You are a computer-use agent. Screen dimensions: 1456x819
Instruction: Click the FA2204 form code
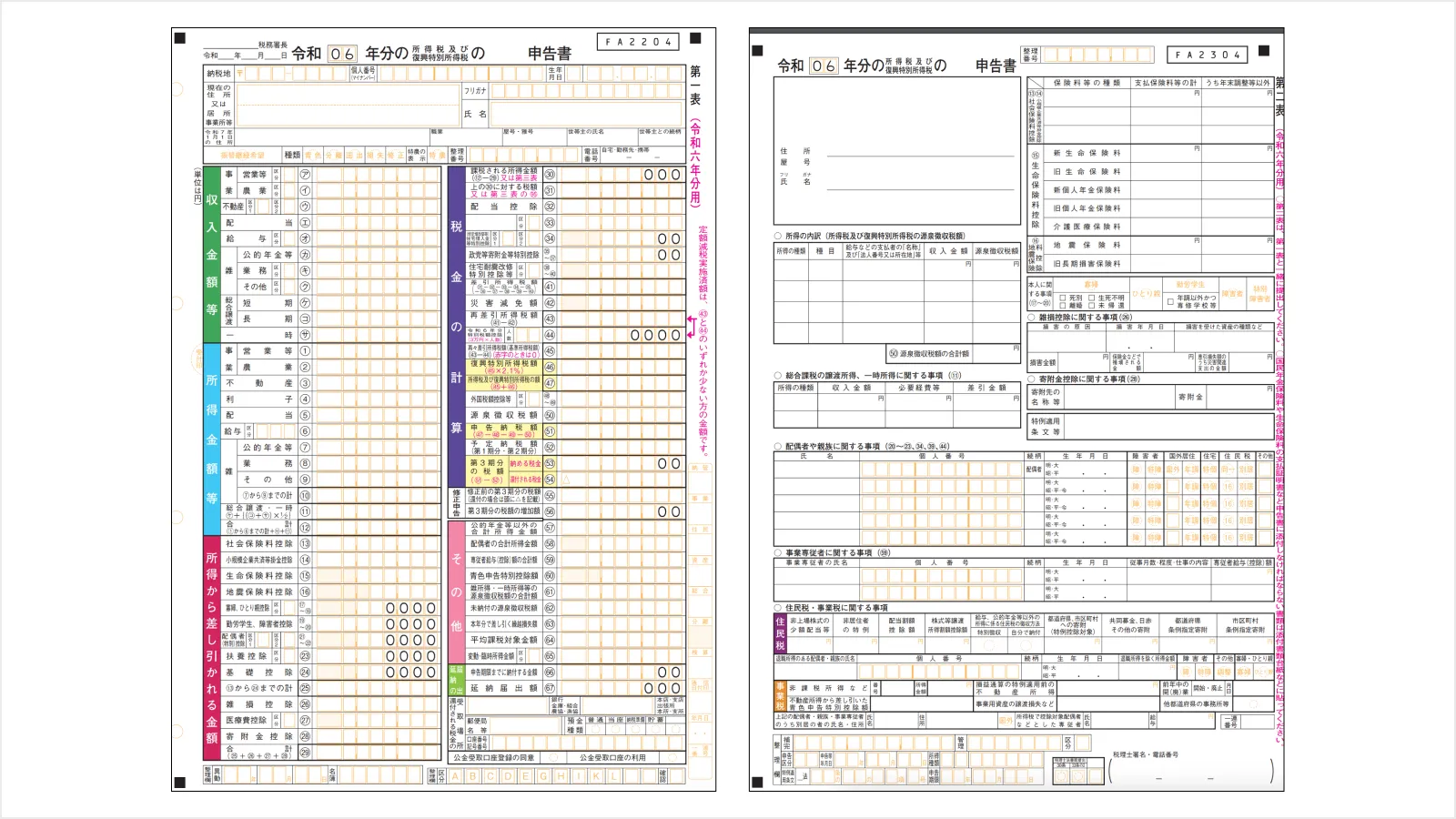tap(639, 42)
